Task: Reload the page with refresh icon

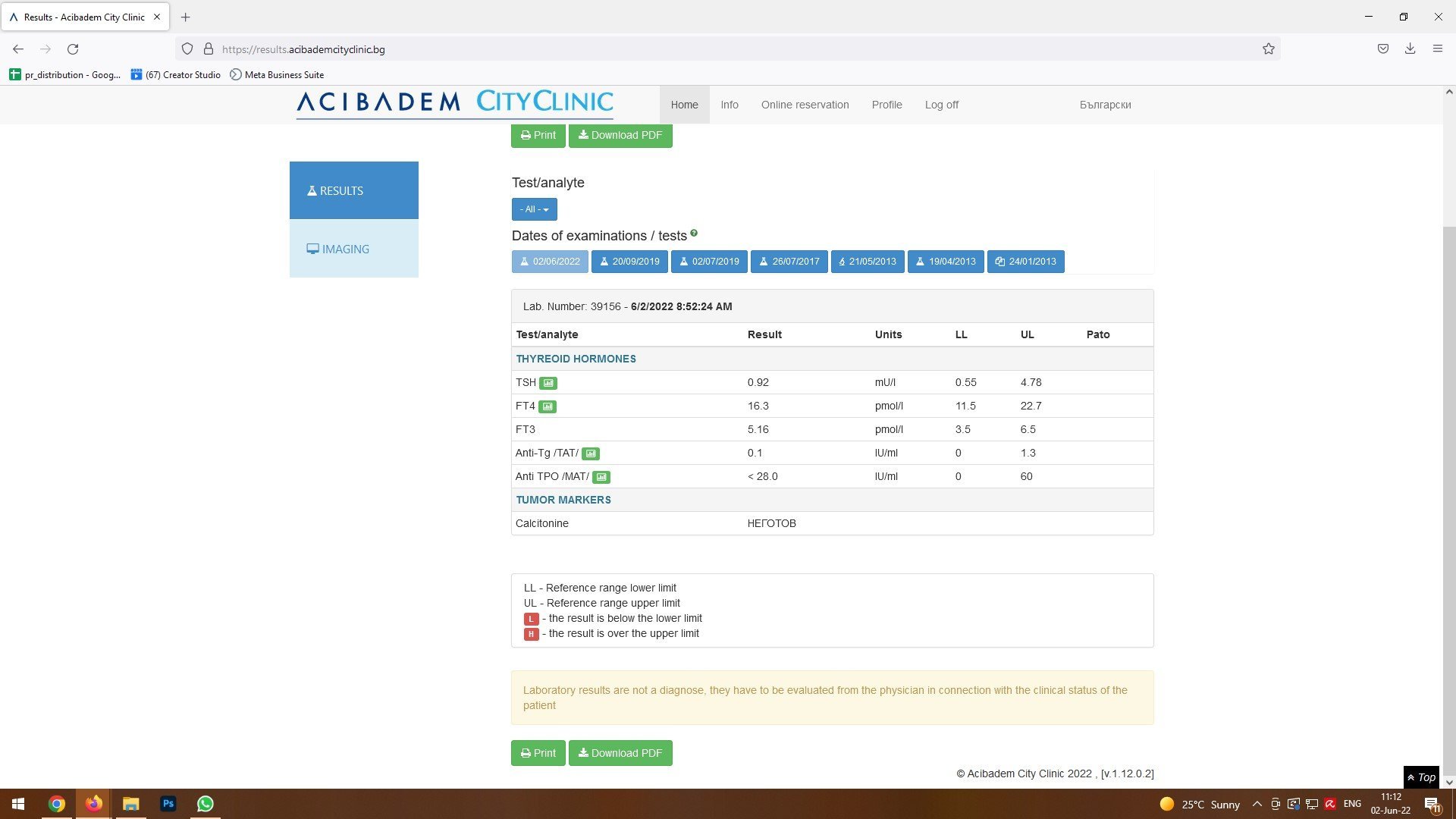Action: pos(73,49)
